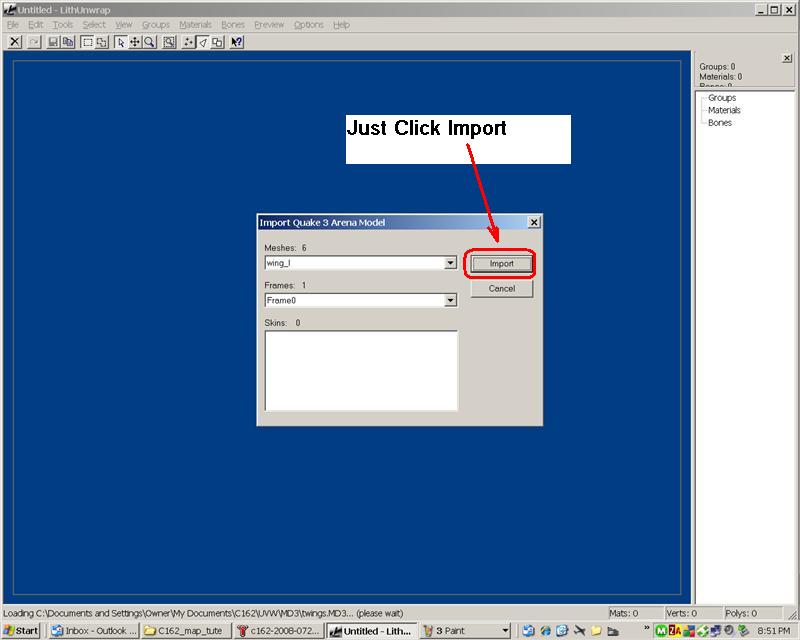Switch to vertex mode dots icon
Screen dimensions: 800x640
tap(188, 42)
